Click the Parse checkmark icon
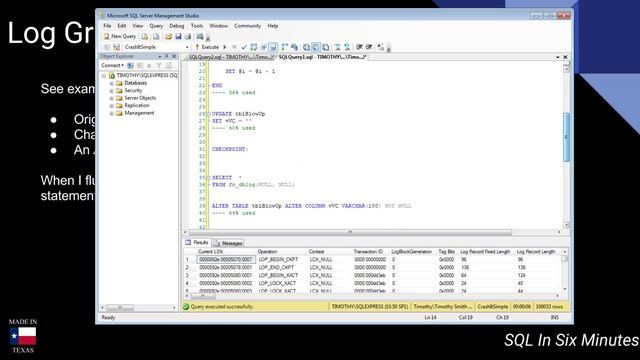 [244, 47]
